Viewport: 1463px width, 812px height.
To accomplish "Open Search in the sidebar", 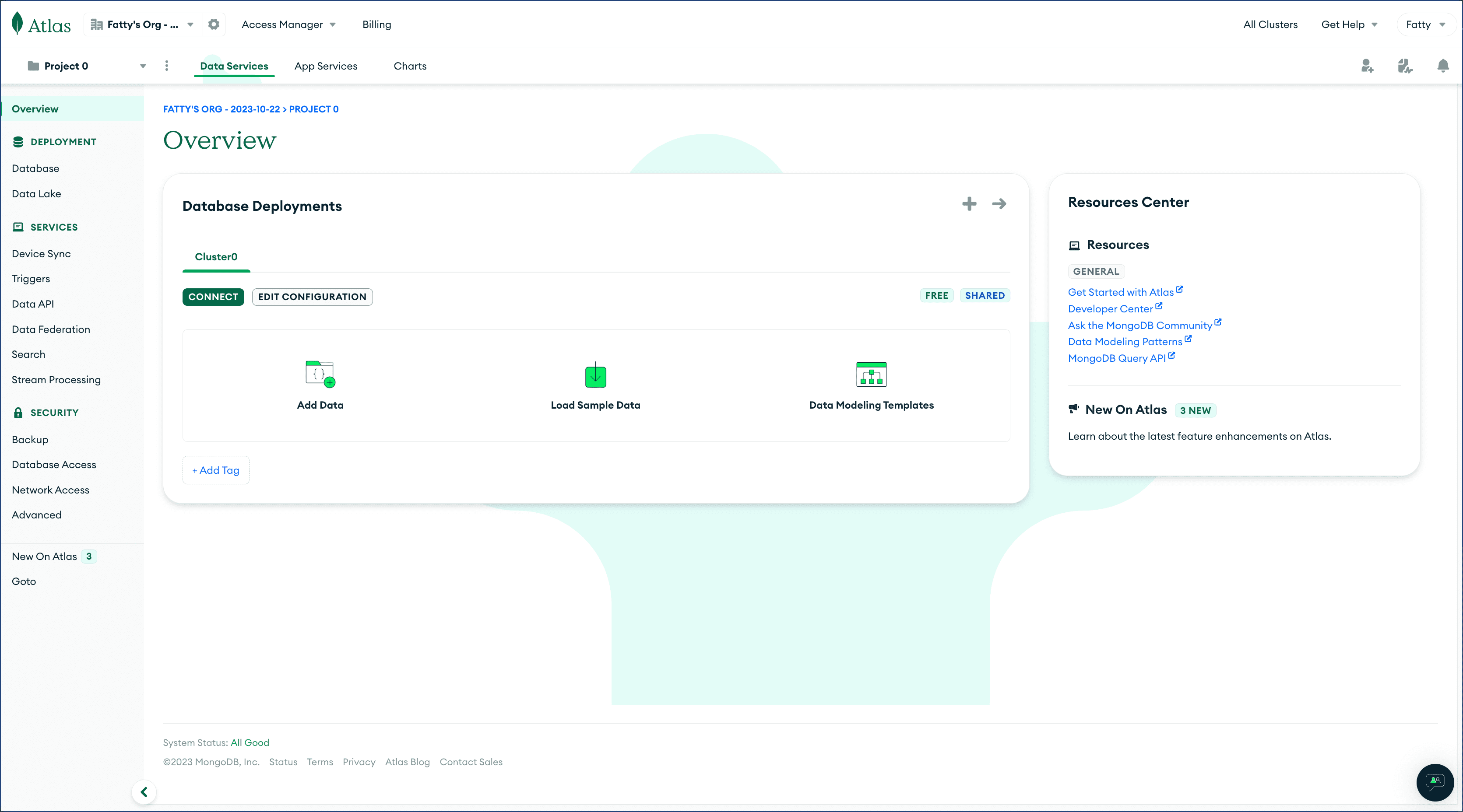I will pyautogui.click(x=28, y=354).
